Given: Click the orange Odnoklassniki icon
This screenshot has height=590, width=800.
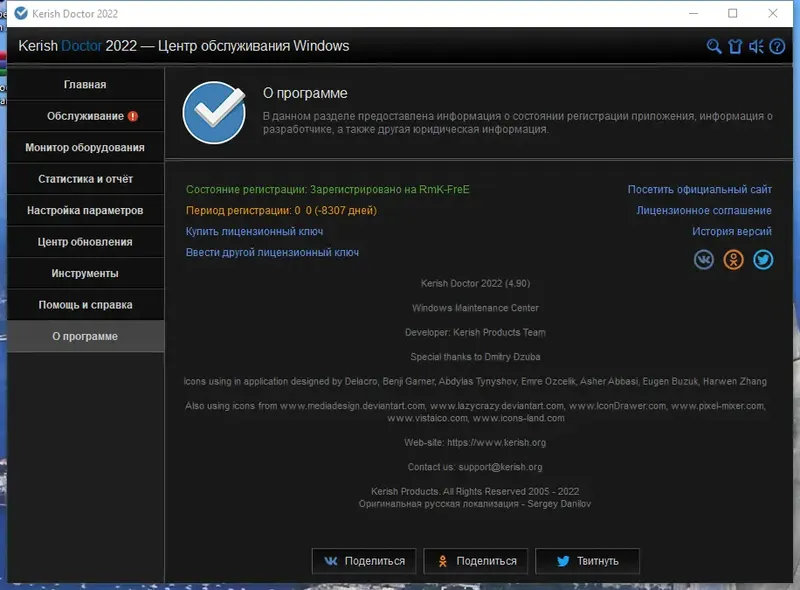Looking at the screenshot, I should (x=733, y=259).
